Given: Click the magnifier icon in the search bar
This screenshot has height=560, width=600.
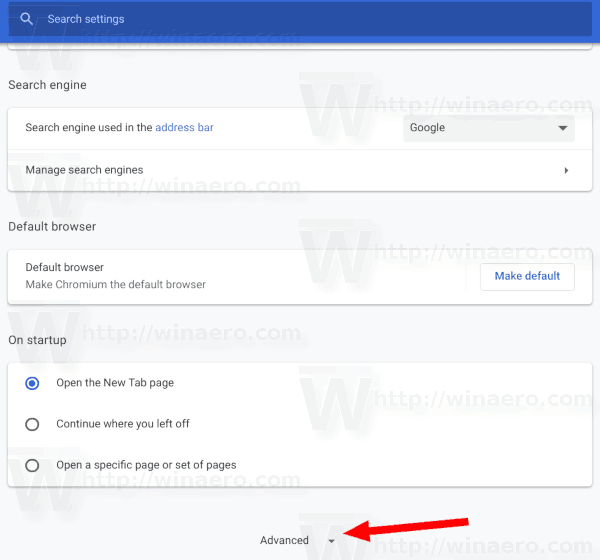Looking at the screenshot, I should click(x=27, y=19).
